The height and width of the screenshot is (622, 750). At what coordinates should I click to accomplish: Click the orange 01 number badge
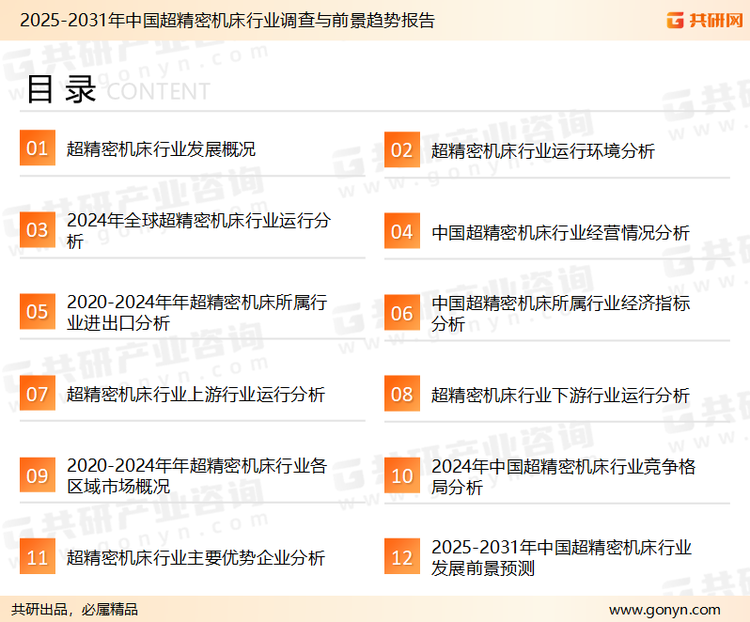coord(37,148)
